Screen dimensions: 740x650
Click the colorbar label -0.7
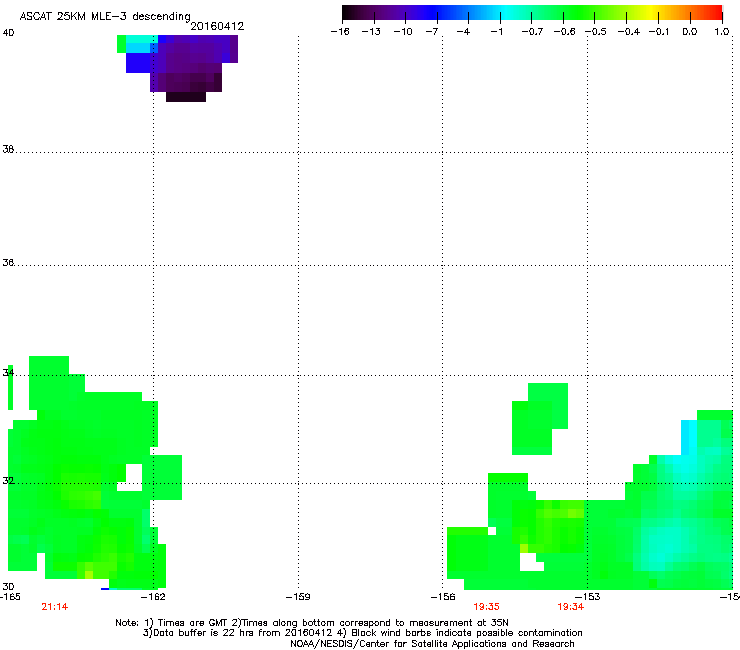point(532,32)
